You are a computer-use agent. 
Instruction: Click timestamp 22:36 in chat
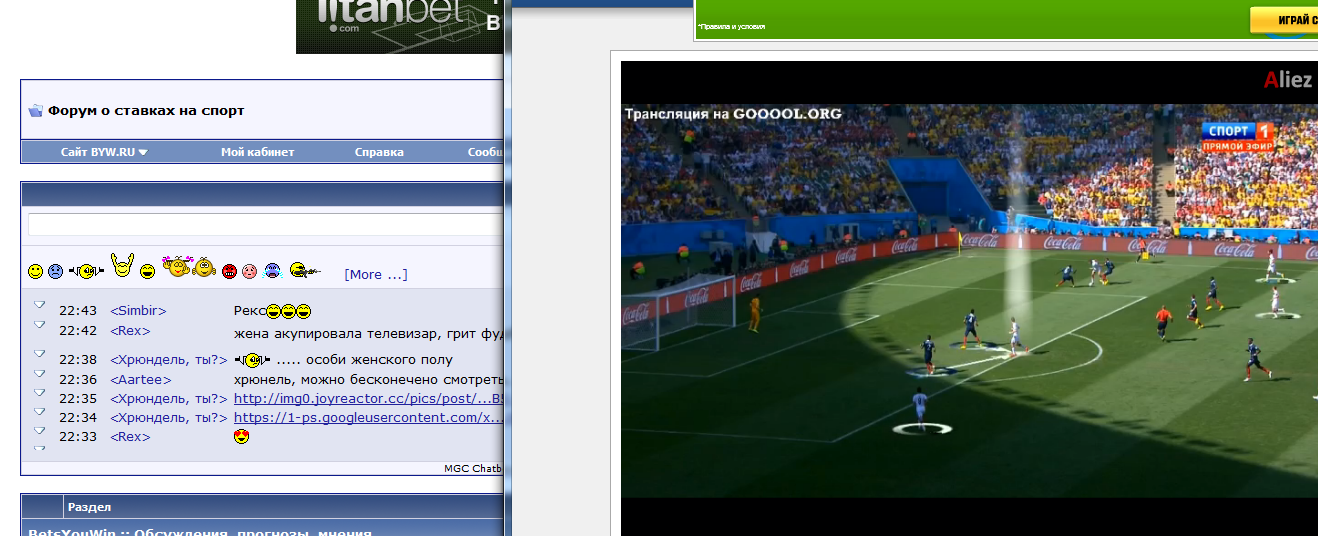(78, 380)
